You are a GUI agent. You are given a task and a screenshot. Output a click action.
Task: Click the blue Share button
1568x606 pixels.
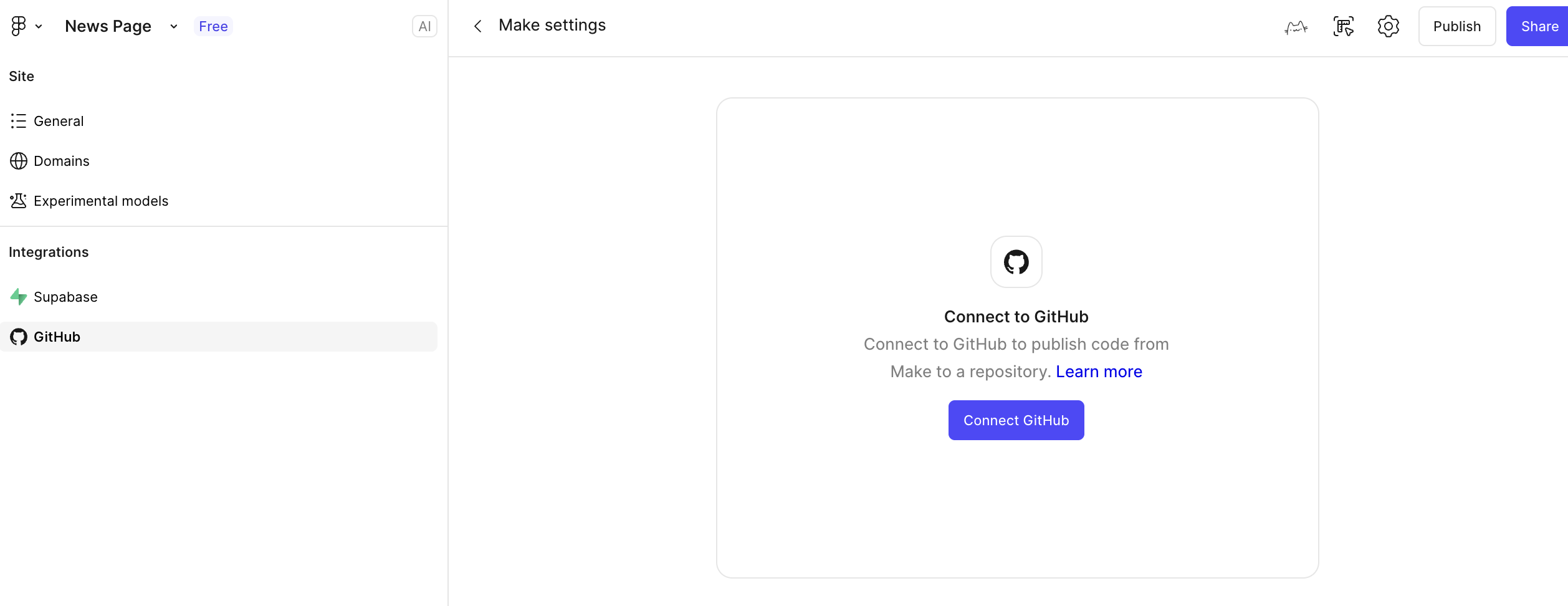[1539, 26]
